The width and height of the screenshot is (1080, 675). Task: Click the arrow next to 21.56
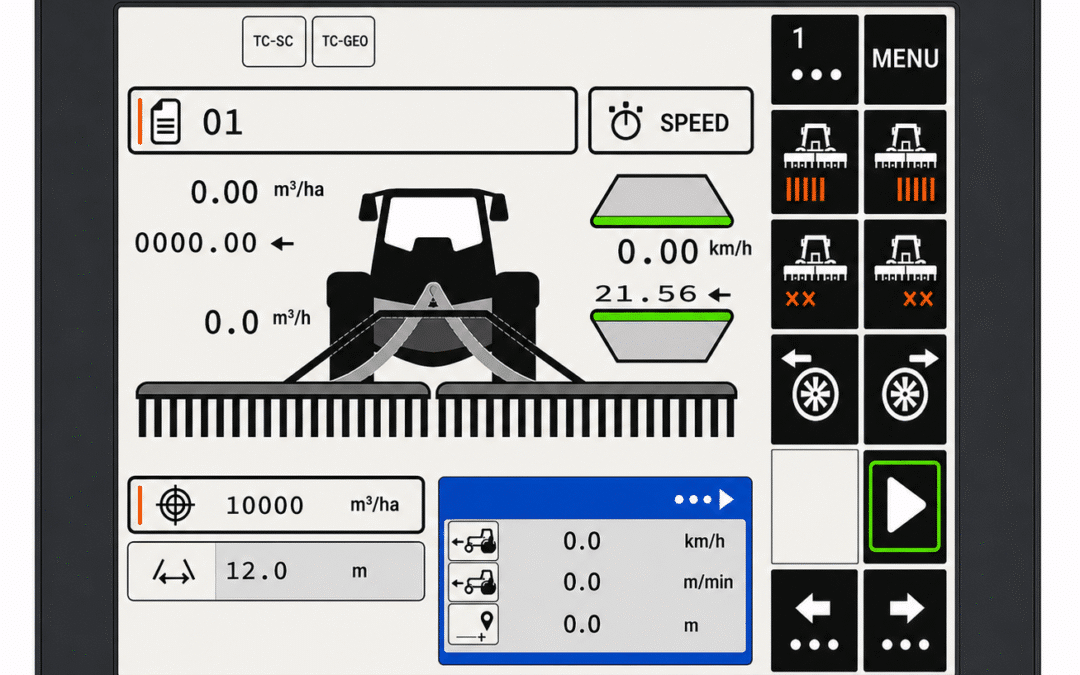tap(720, 295)
